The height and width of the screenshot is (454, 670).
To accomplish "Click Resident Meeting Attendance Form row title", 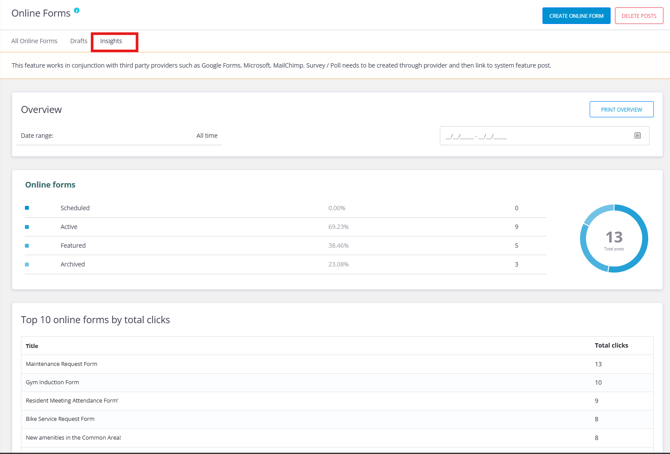I will tap(72, 401).
